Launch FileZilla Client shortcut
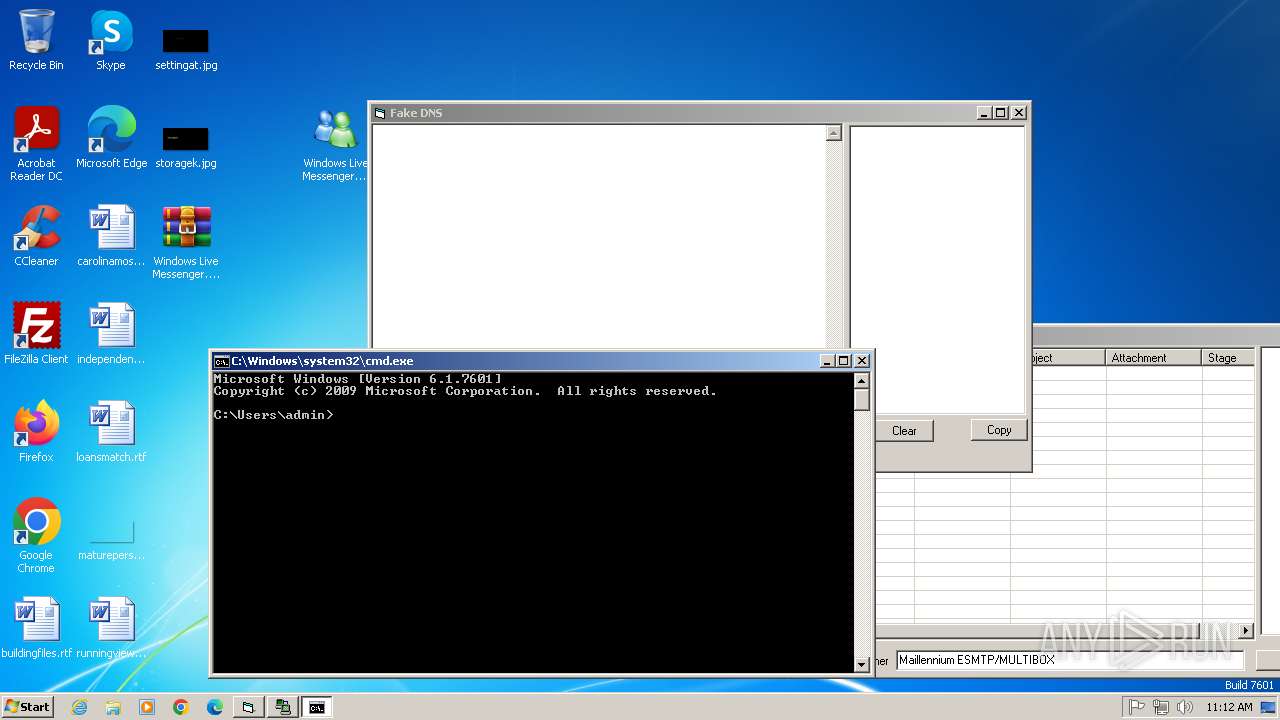The image size is (1280, 720). click(36, 334)
